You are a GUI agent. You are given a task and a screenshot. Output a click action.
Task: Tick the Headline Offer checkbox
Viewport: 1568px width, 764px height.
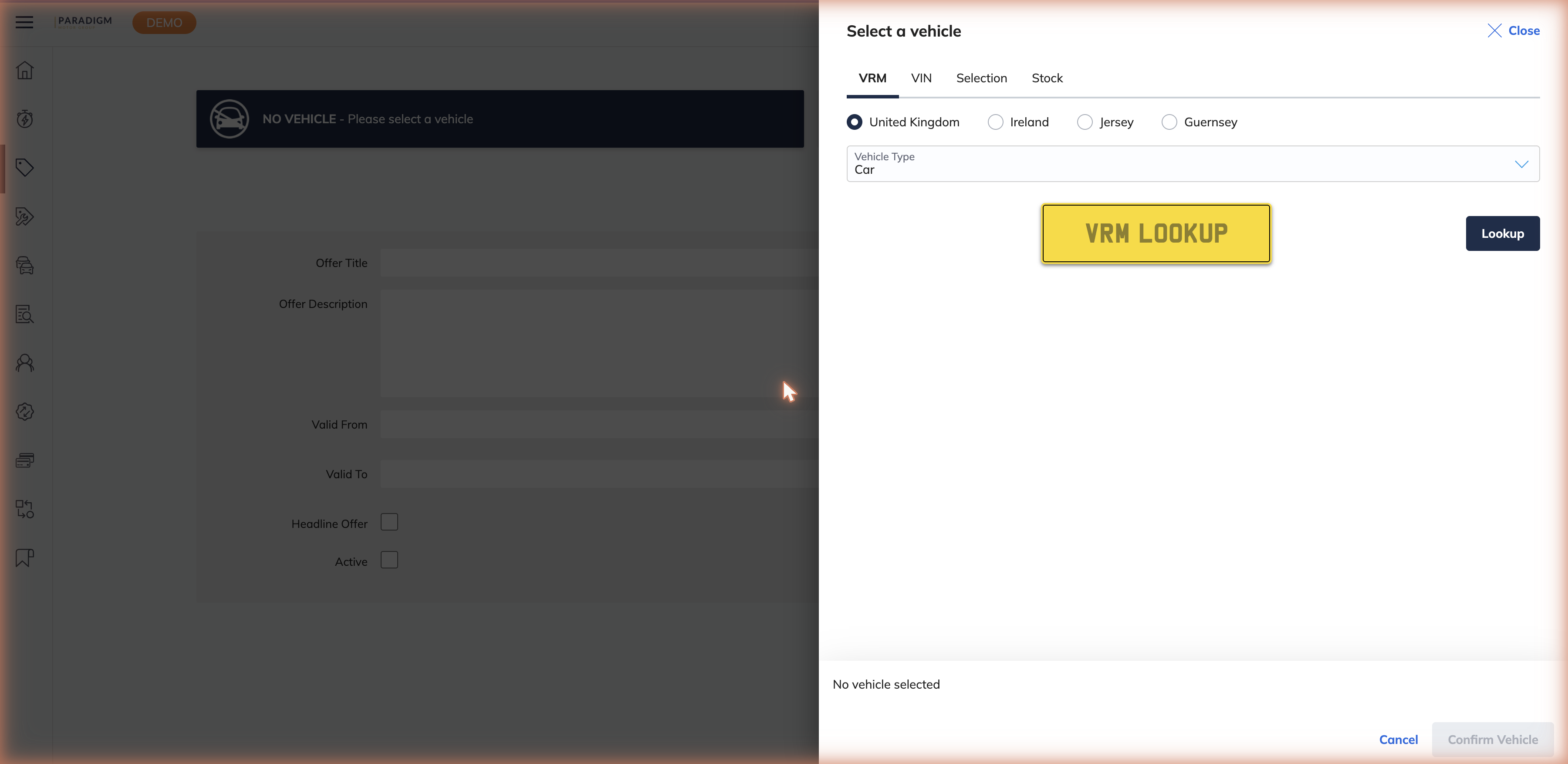389,522
